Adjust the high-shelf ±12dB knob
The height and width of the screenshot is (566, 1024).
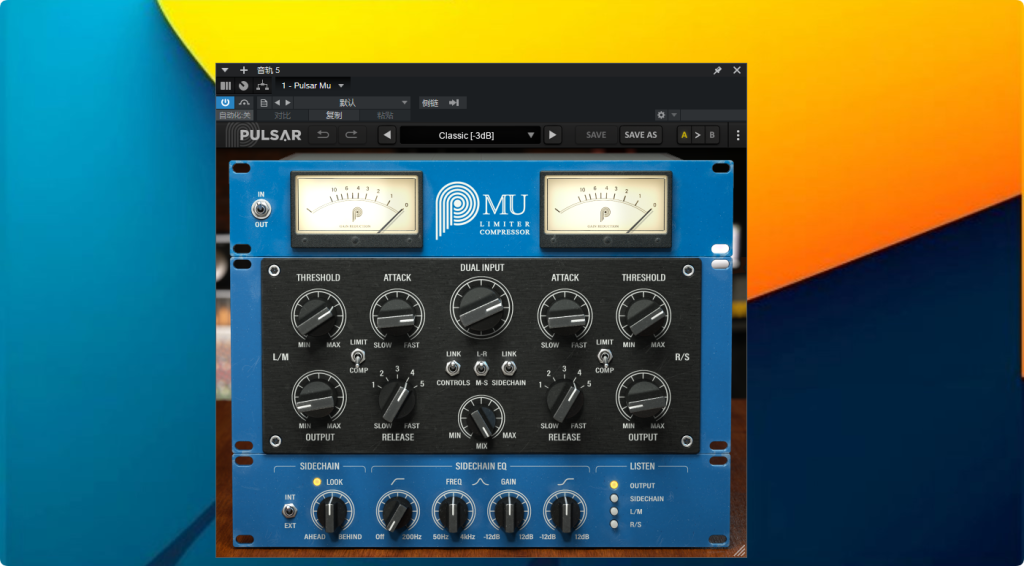[x=565, y=511]
